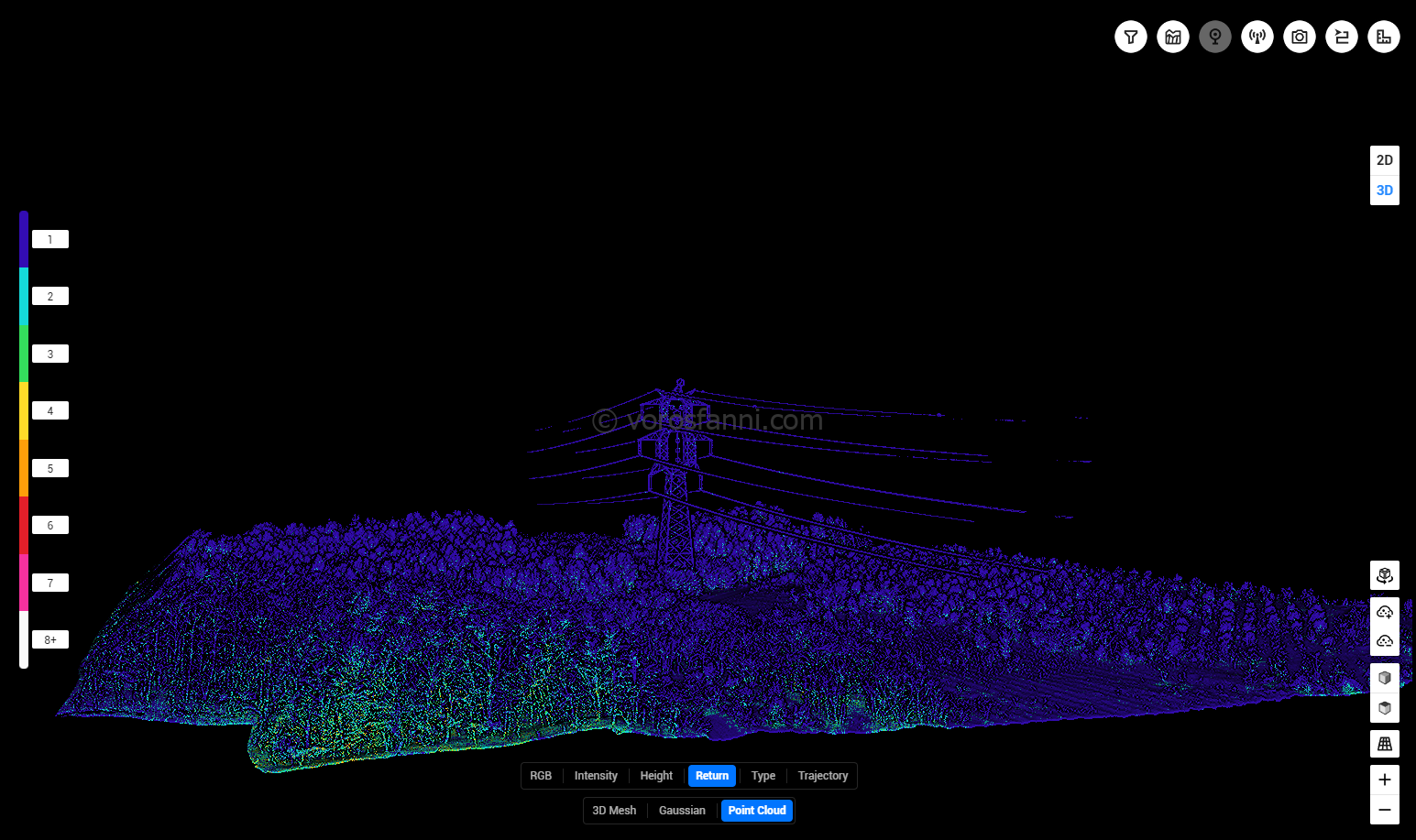Open the route path planning icon
This screenshot has width=1416, height=840.
click(x=1342, y=37)
